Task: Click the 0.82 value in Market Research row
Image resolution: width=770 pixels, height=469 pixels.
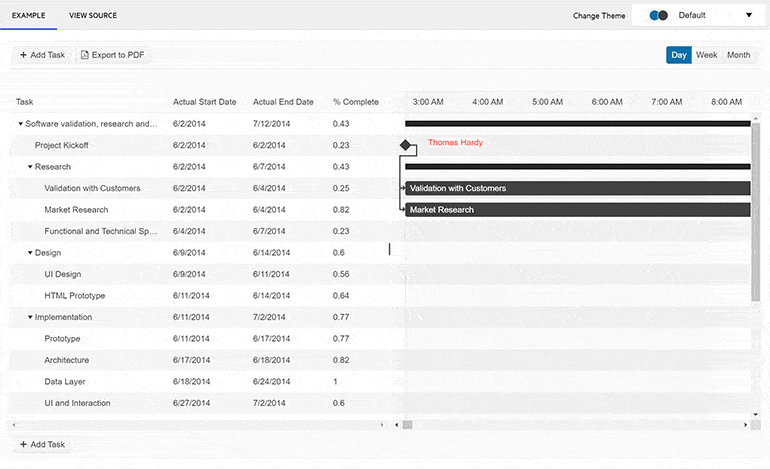Action: point(341,210)
